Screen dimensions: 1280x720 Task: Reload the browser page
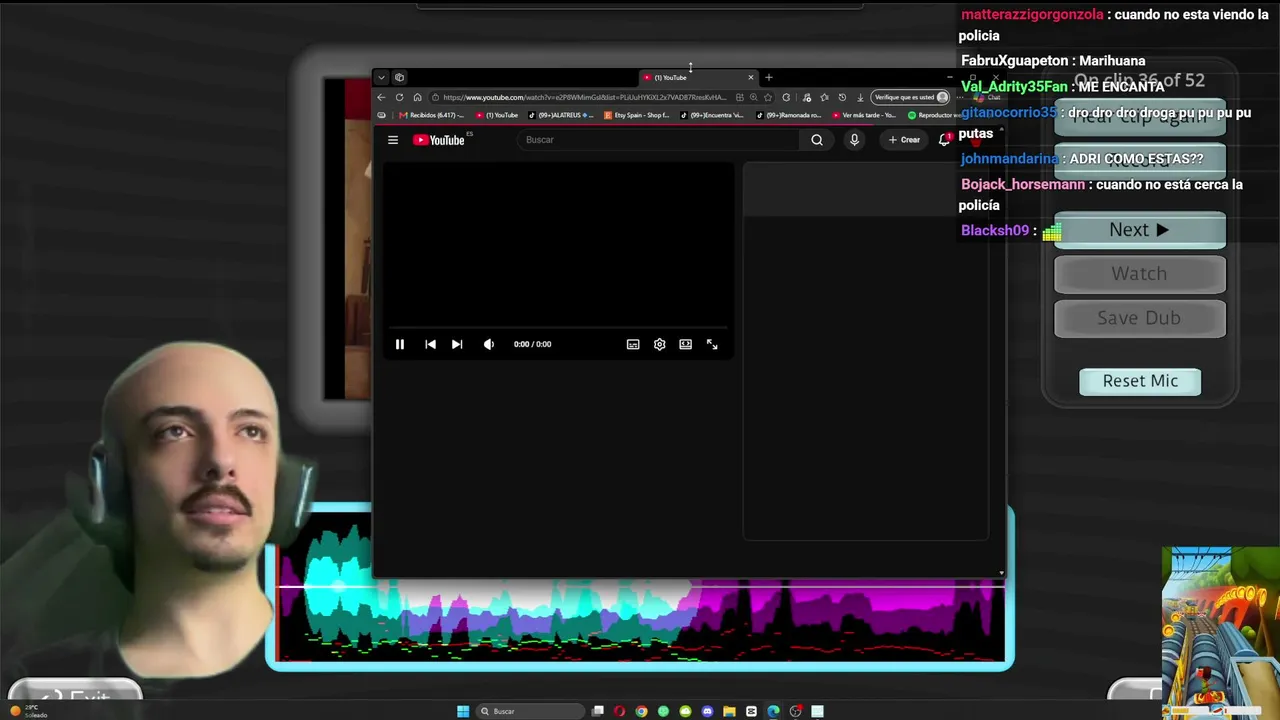pos(399,97)
